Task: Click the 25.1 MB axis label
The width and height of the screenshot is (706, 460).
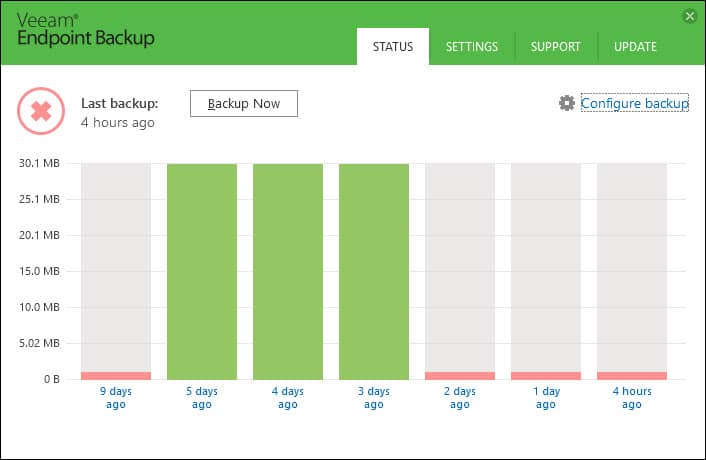Action: click(x=39, y=199)
